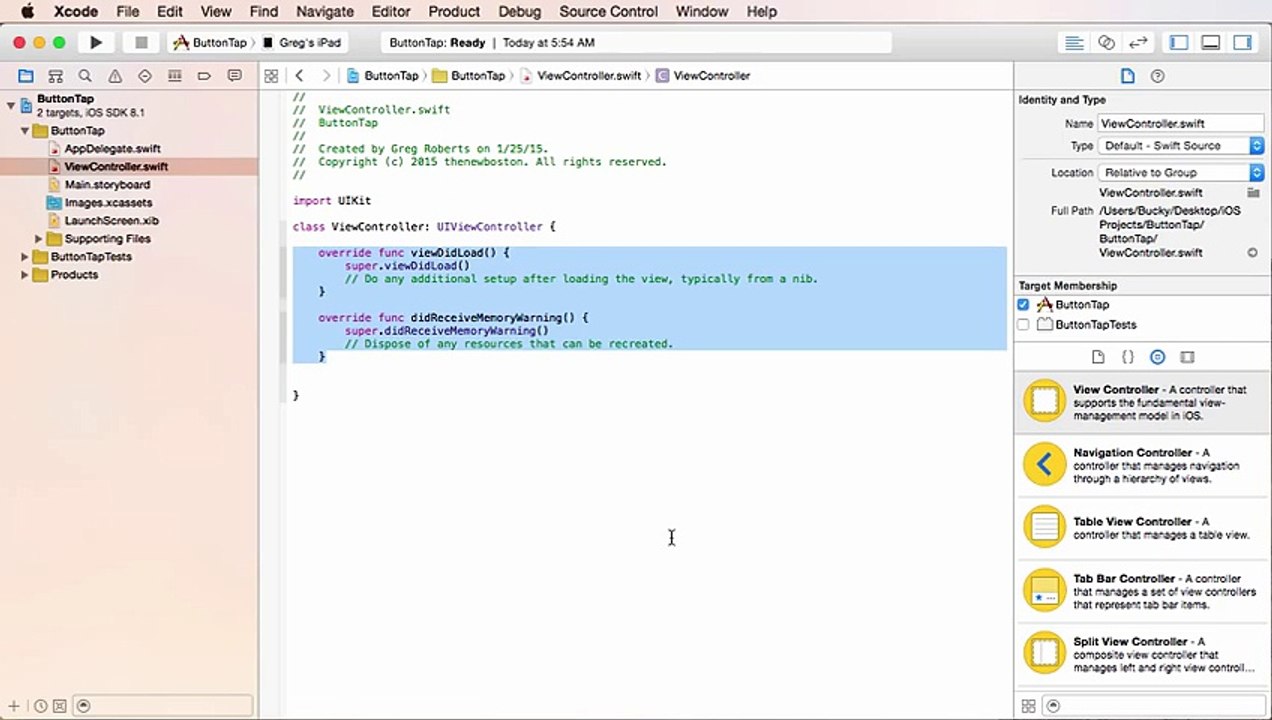Viewport: 1272px width, 720px height.
Task: Select the ButtonTap scheme
Action: 211,43
